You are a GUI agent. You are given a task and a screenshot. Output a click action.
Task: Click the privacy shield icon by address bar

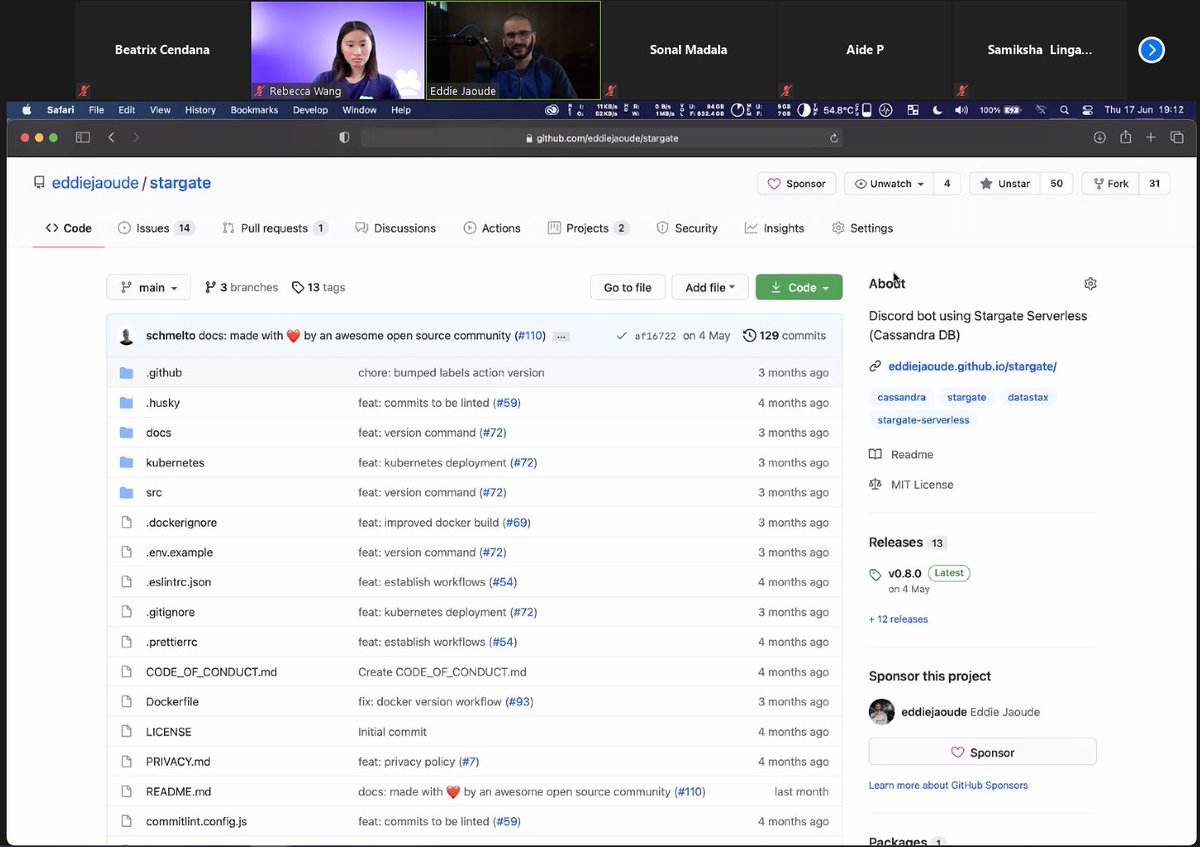coord(345,137)
